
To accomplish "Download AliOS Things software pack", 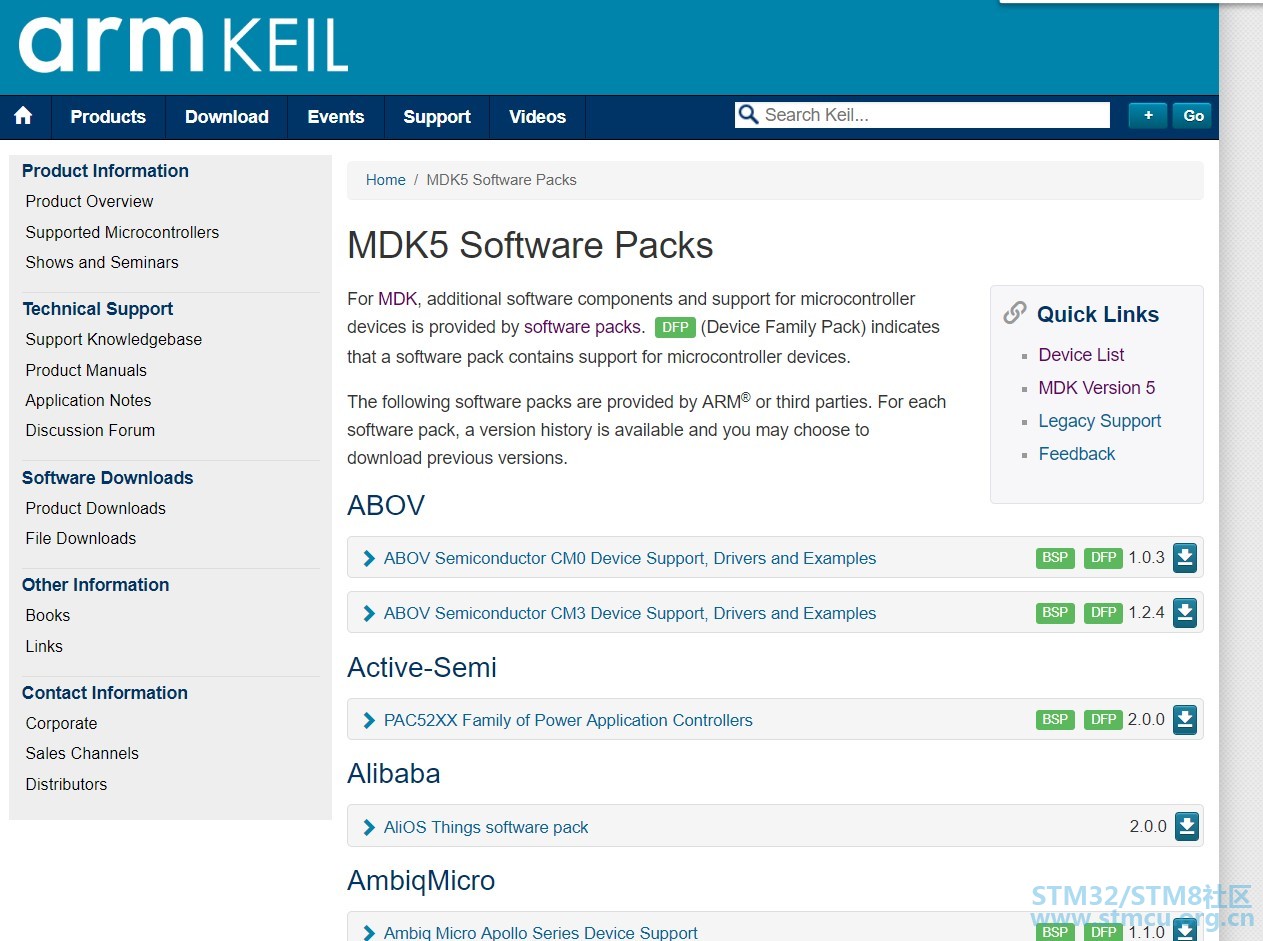I will point(1186,826).
